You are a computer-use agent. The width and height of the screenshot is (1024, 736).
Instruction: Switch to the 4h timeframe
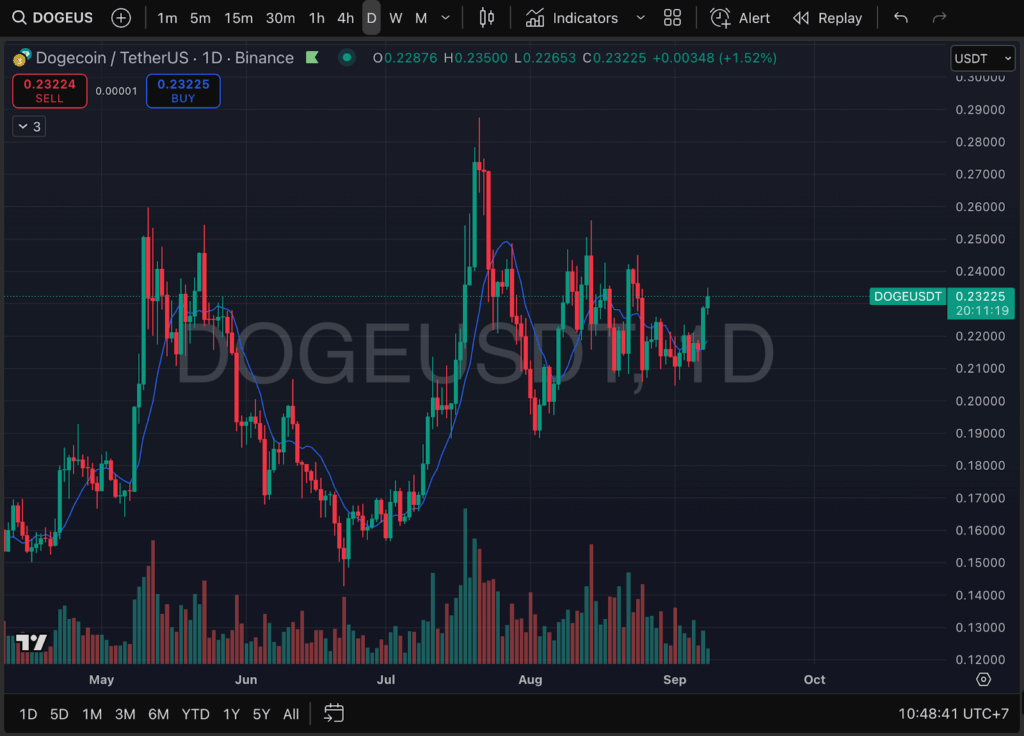(x=345, y=18)
